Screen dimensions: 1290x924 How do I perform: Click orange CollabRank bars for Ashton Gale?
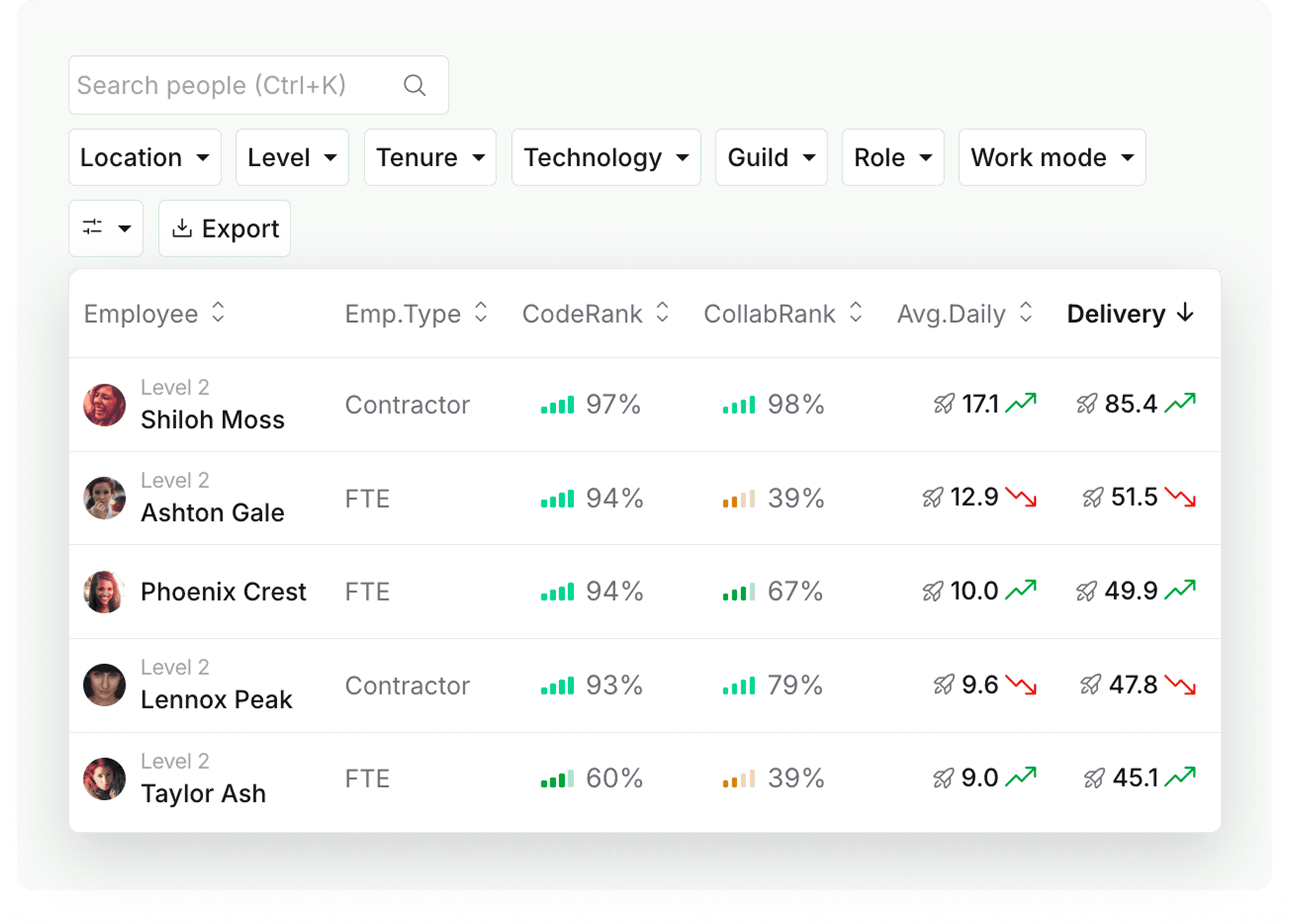click(x=739, y=499)
